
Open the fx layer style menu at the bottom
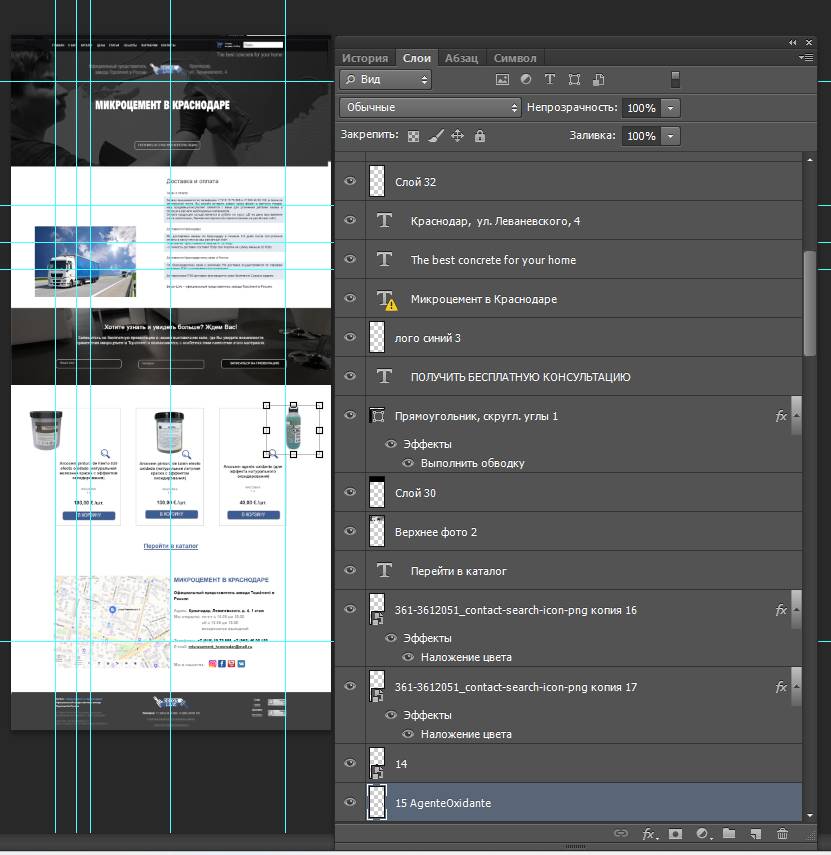point(648,833)
